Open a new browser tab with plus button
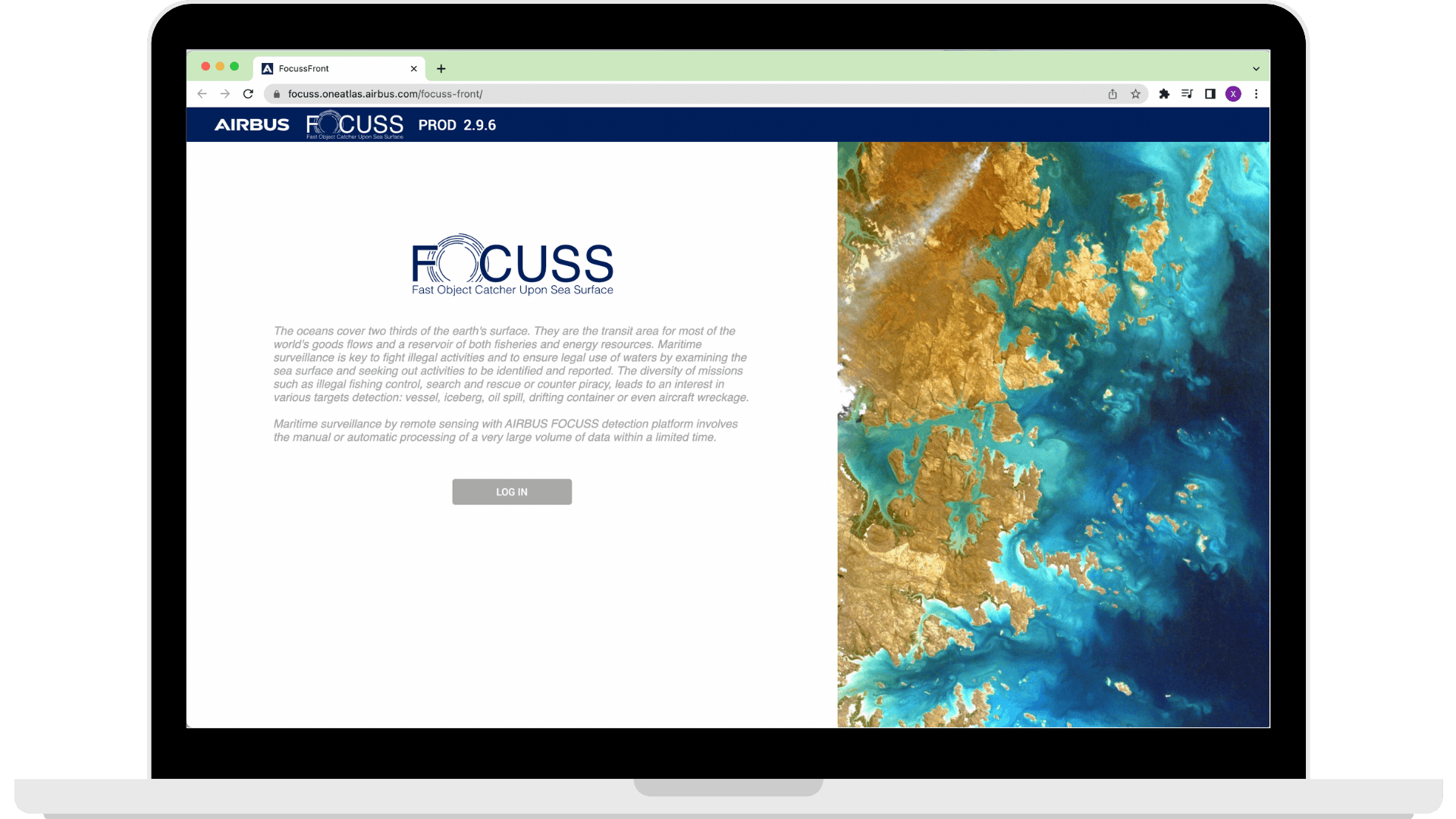 441,67
